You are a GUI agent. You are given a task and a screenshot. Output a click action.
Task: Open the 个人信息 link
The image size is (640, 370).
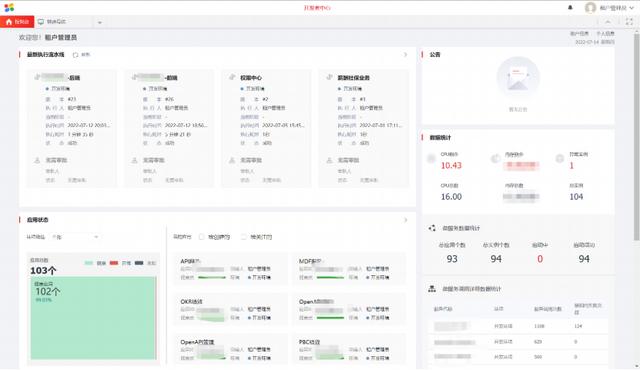pyautogui.click(x=605, y=33)
